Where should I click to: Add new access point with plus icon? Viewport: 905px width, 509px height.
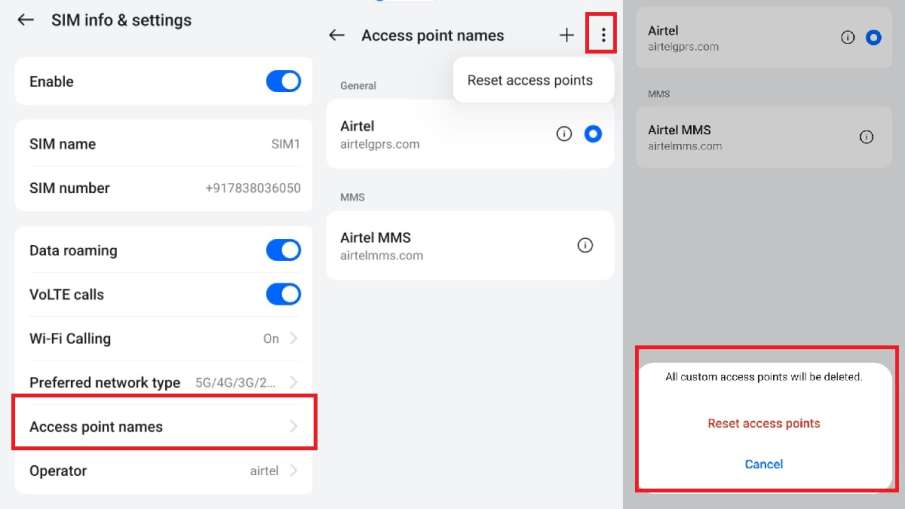click(567, 35)
